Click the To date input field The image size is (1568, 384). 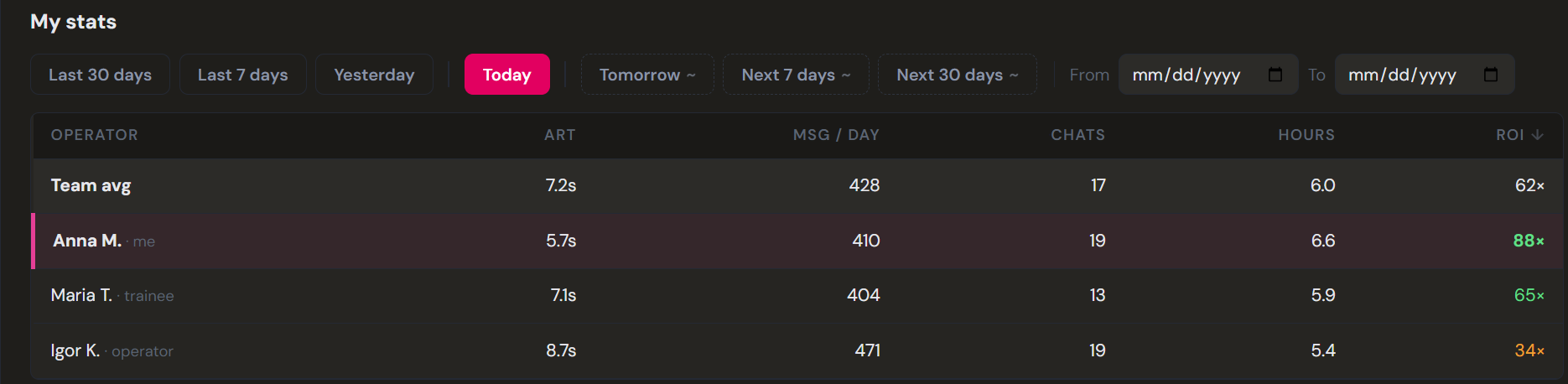[1425, 75]
